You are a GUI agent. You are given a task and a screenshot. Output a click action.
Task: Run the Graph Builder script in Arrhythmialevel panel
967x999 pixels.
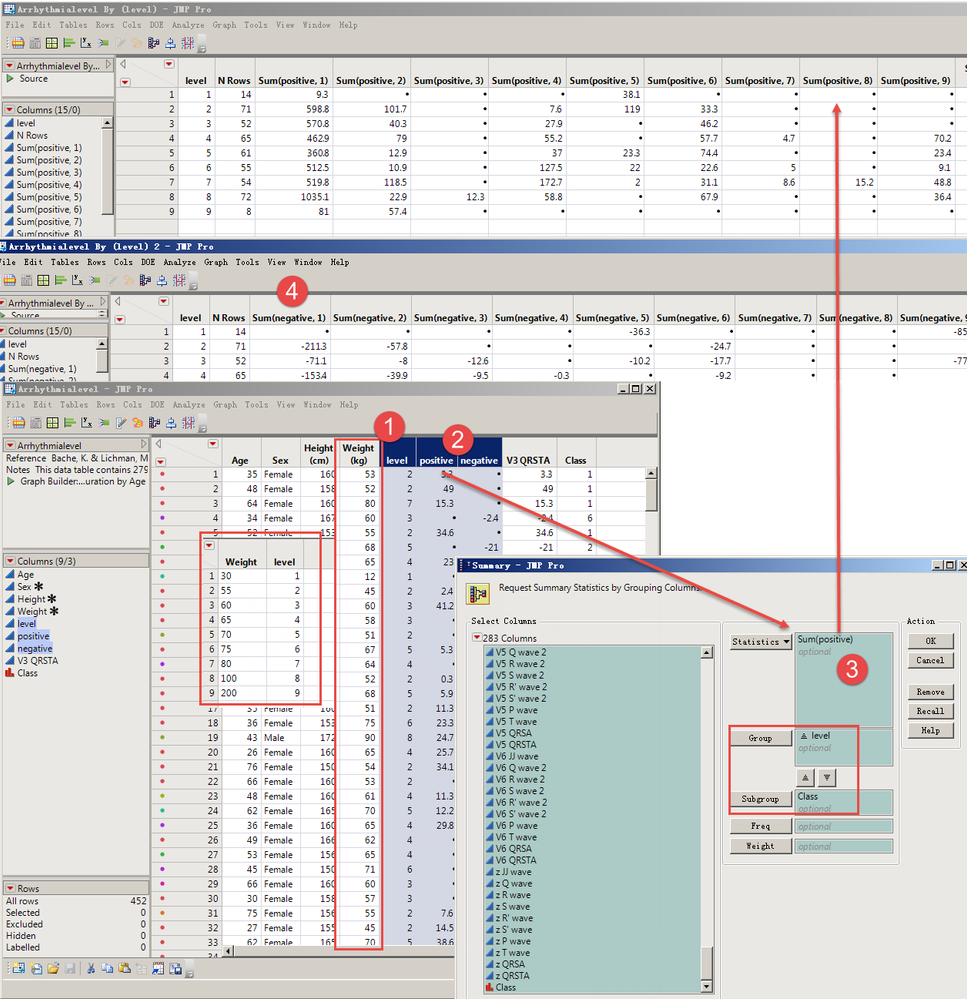coord(11,481)
